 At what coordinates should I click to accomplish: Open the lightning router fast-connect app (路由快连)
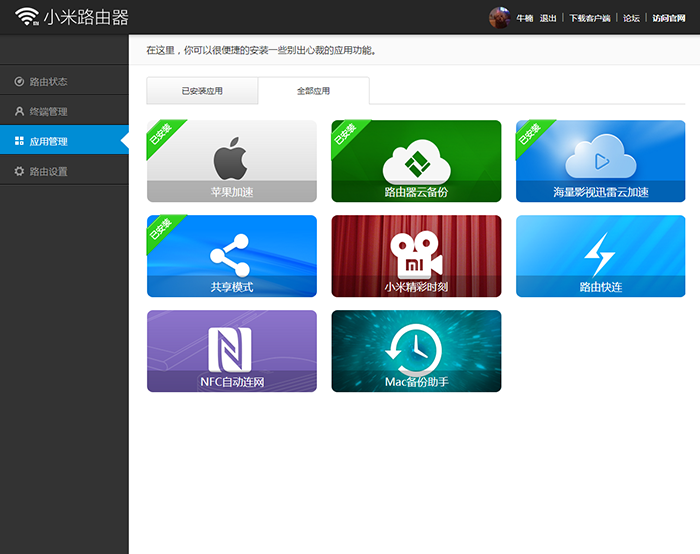click(600, 256)
